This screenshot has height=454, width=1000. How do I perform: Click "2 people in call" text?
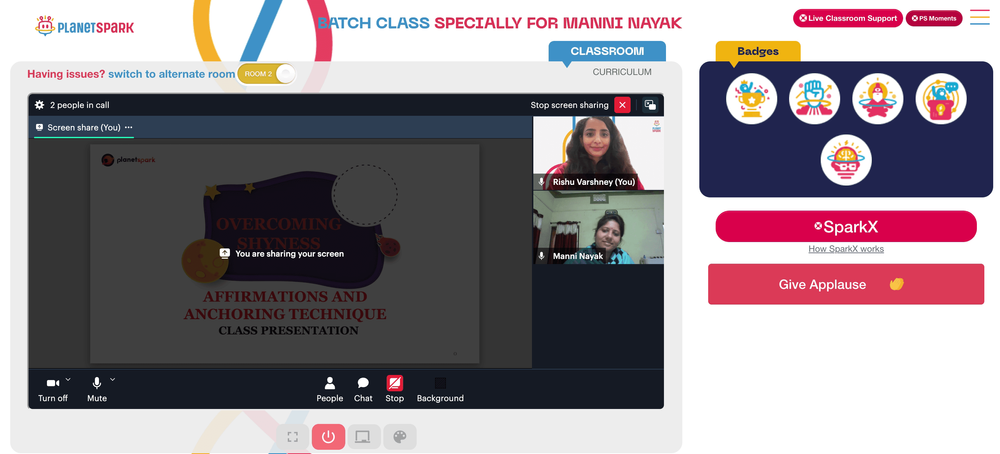(80, 105)
